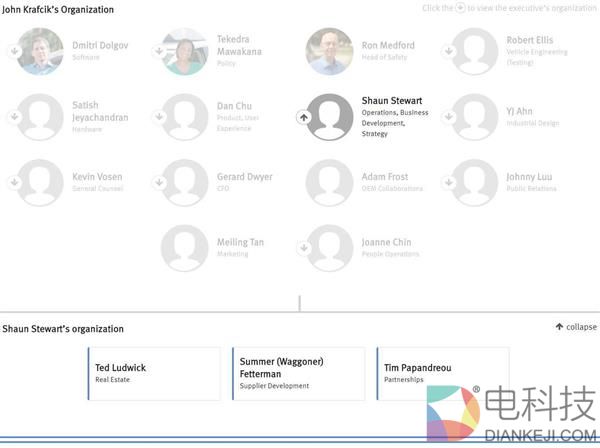This screenshot has height=448, width=600.
Task: Expand Tekedra Mawakana's organization arrow
Action: [160, 51]
